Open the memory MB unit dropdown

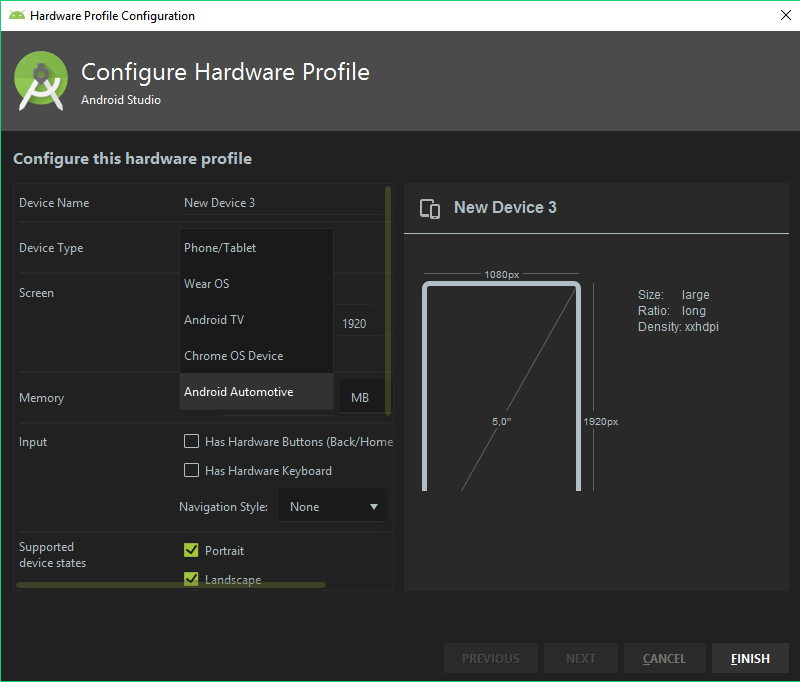pyautogui.click(x=362, y=397)
